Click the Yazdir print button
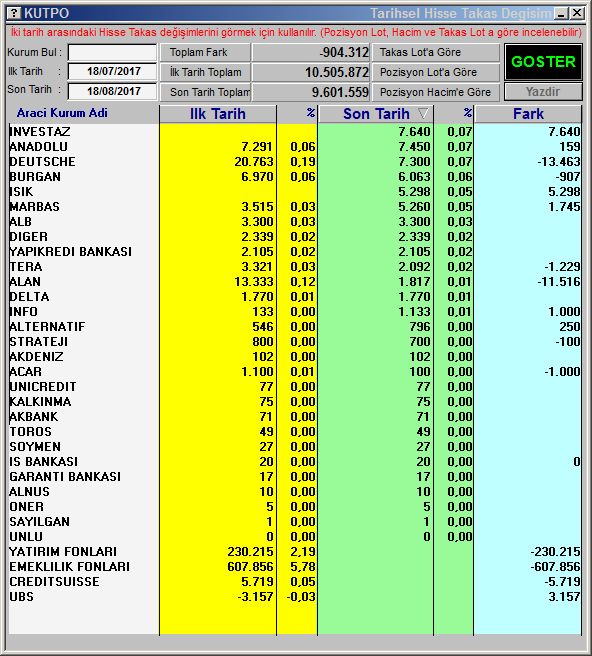Image resolution: width=592 pixels, height=656 pixels. (x=543, y=92)
